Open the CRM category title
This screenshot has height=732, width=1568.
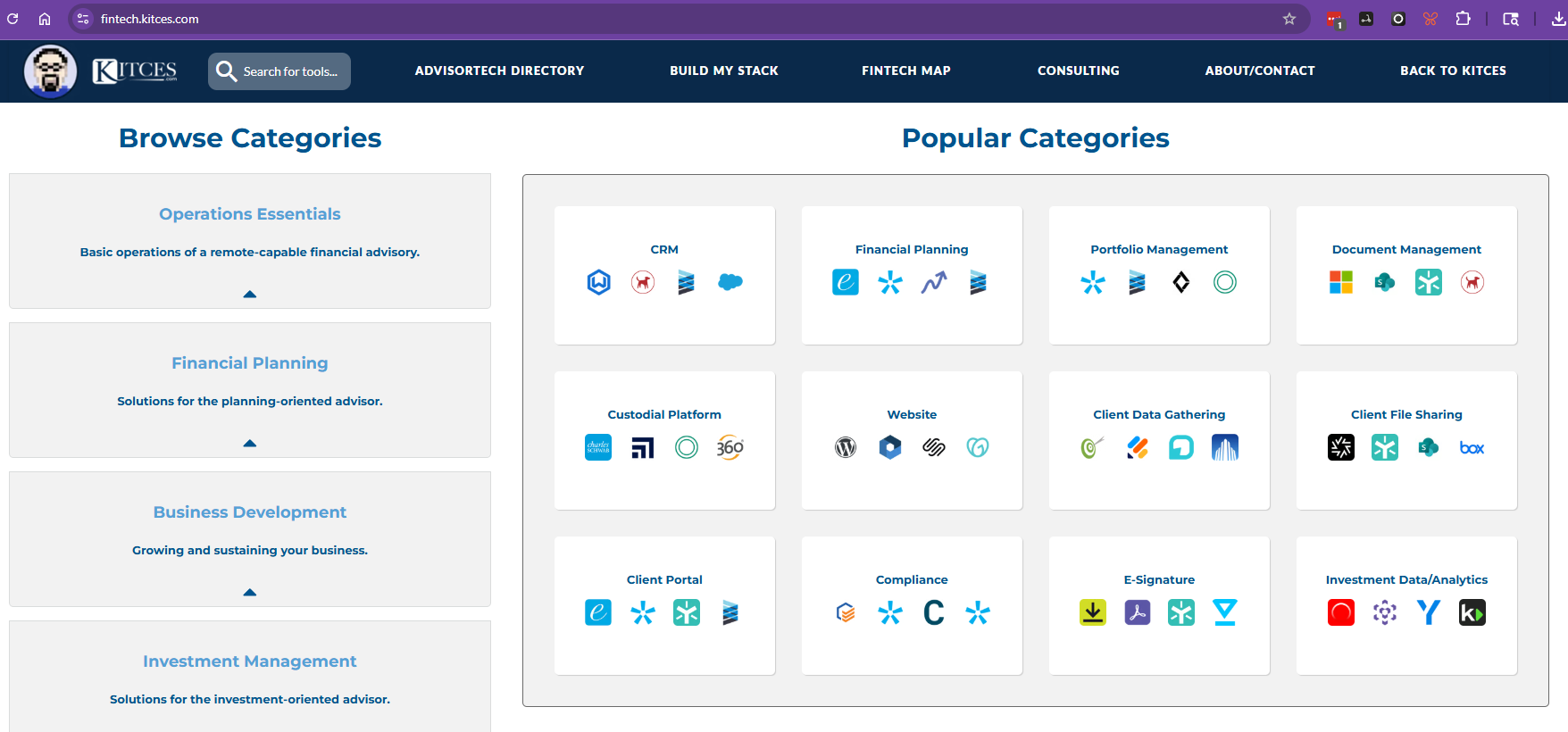pyautogui.click(x=664, y=249)
